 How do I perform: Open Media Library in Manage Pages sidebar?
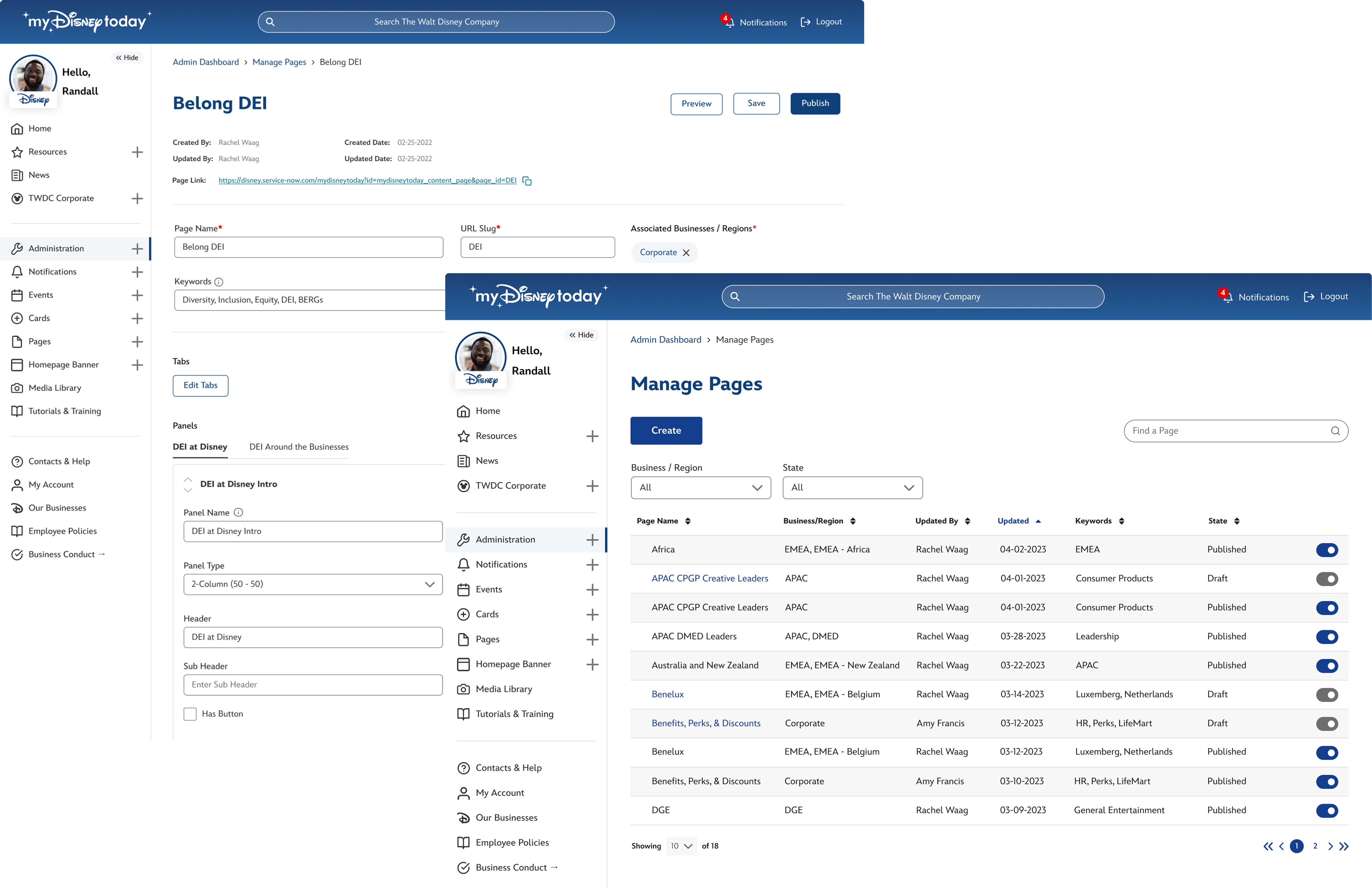(503, 689)
